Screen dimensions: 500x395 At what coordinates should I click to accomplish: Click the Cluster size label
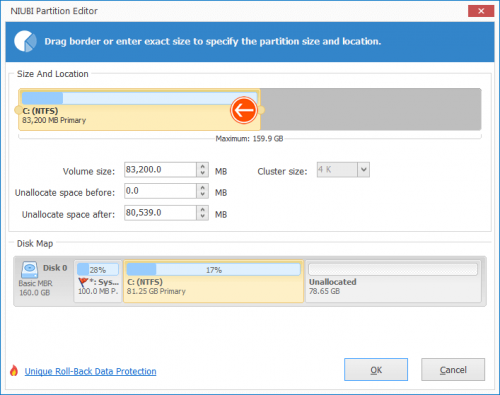pos(282,171)
